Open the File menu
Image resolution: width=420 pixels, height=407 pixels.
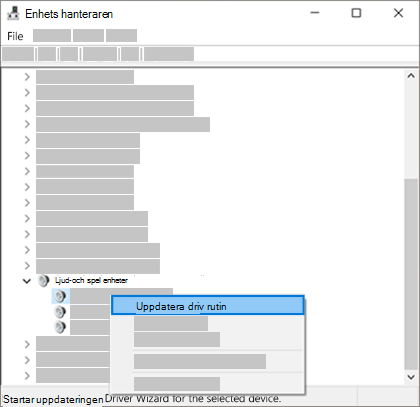15,36
